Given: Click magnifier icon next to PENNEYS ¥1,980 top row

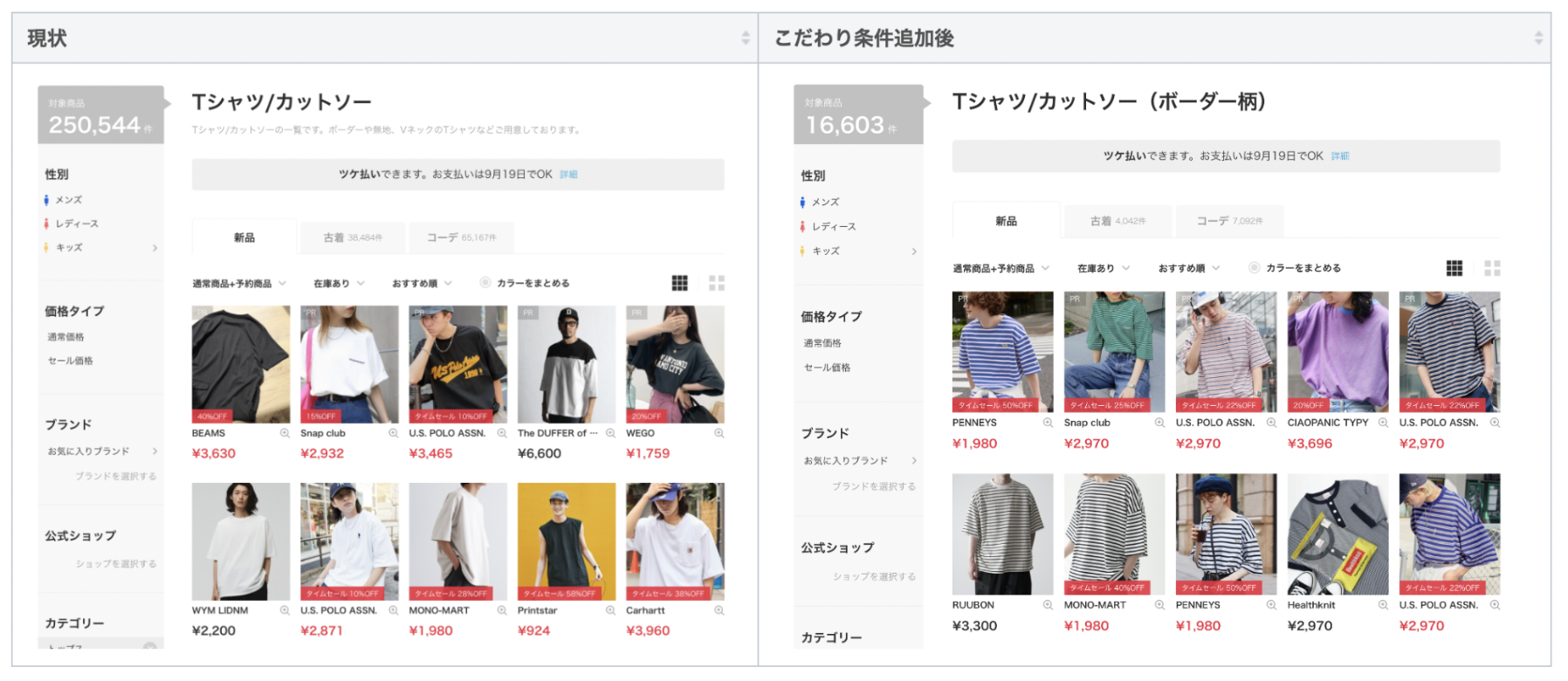Looking at the screenshot, I should [1048, 423].
